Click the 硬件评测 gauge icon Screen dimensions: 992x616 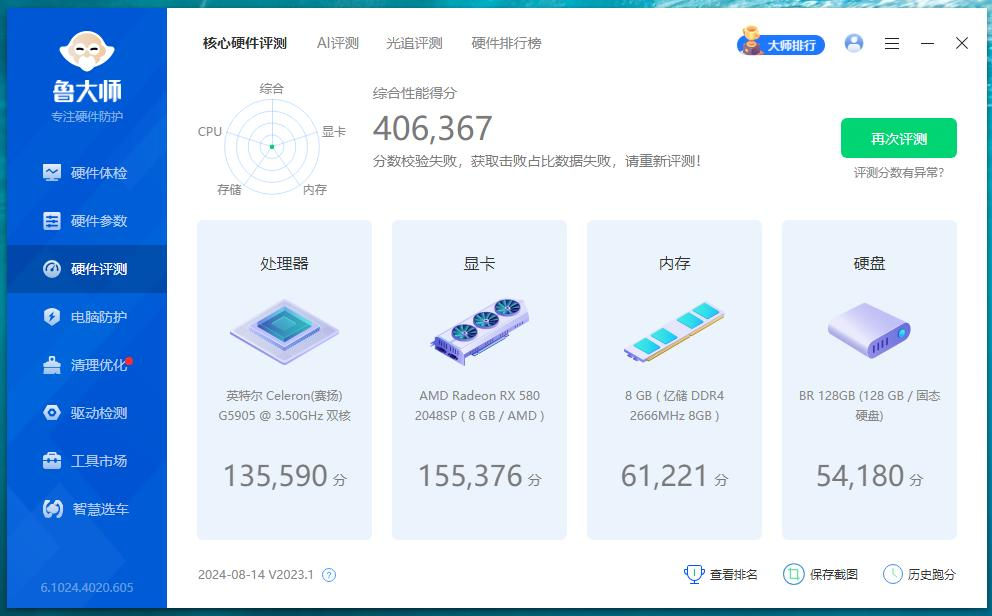(x=52, y=269)
